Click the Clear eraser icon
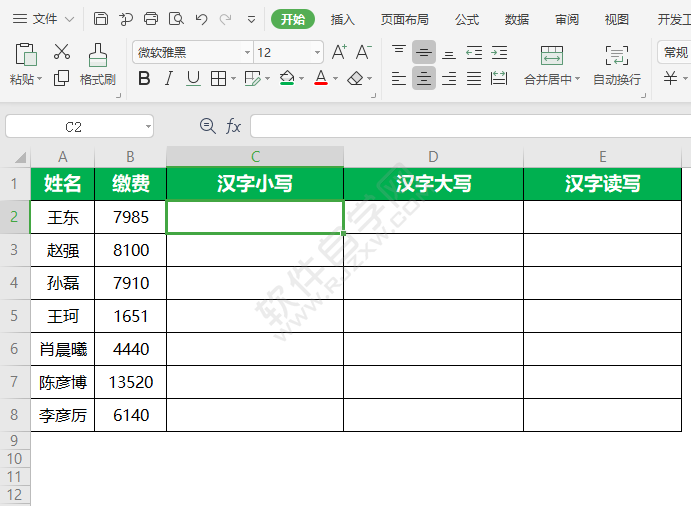 click(355, 79)
